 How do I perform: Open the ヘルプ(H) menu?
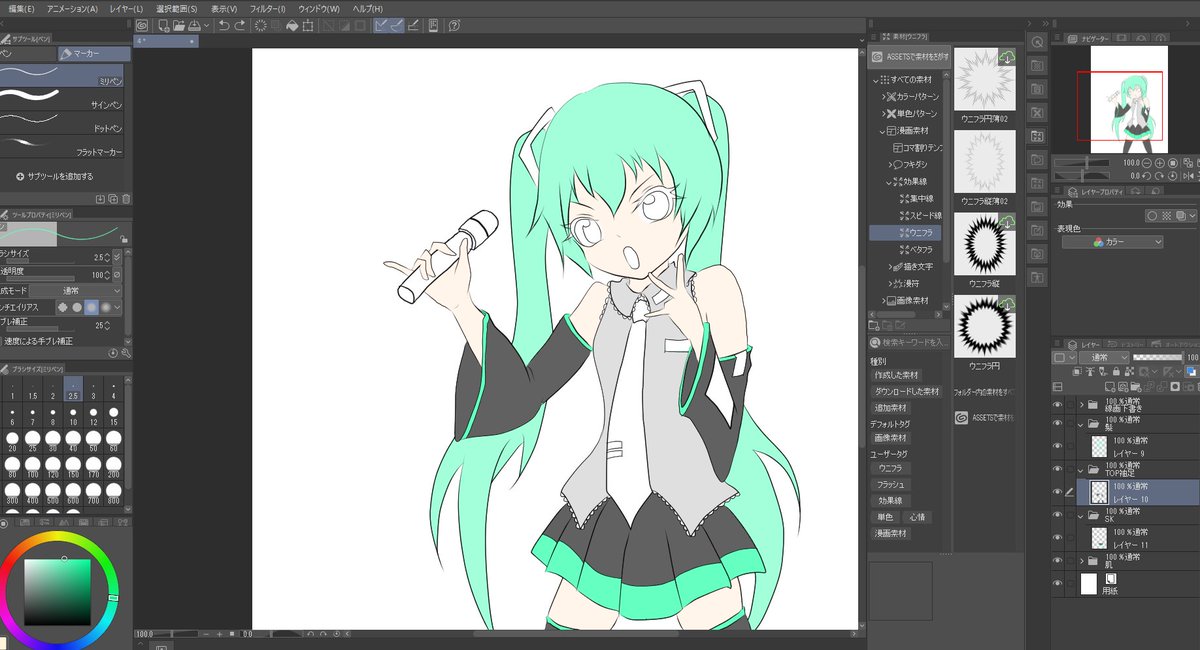coord(369,8)
